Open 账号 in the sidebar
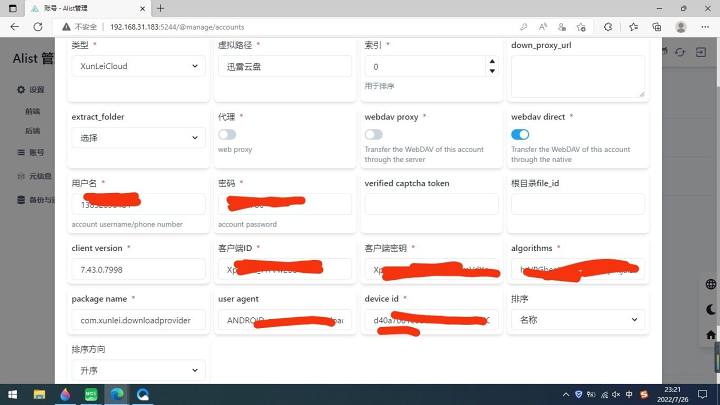 click(31, 152)
